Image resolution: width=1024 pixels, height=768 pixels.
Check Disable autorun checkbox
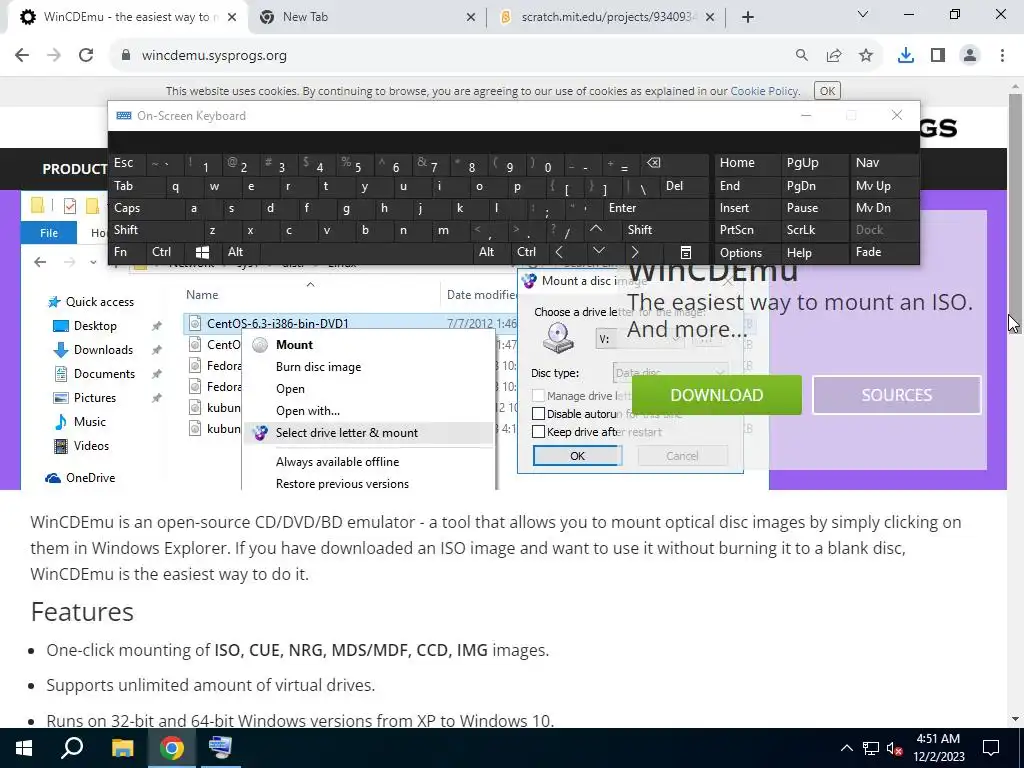[538, 414]
